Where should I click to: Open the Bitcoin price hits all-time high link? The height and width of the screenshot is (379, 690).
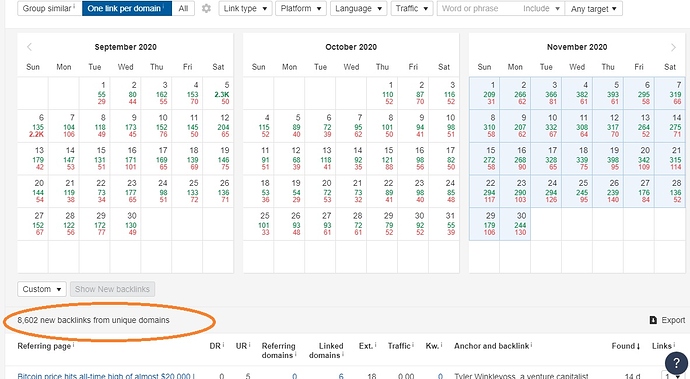[x=106, y=376]
